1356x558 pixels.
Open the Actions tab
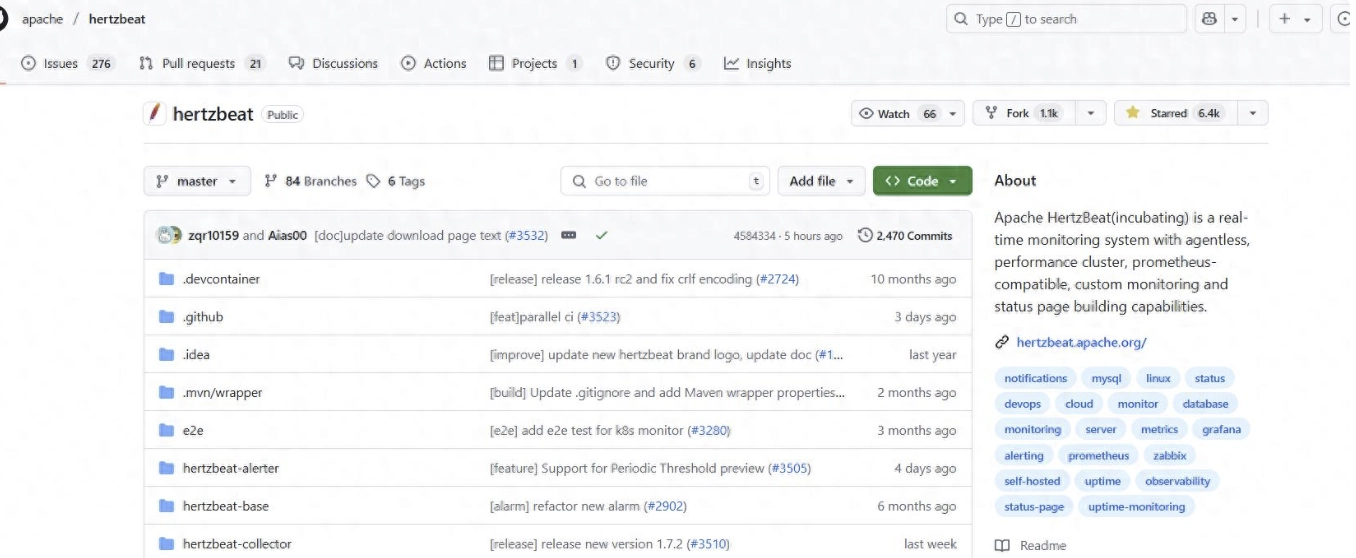tap(434, 63)
